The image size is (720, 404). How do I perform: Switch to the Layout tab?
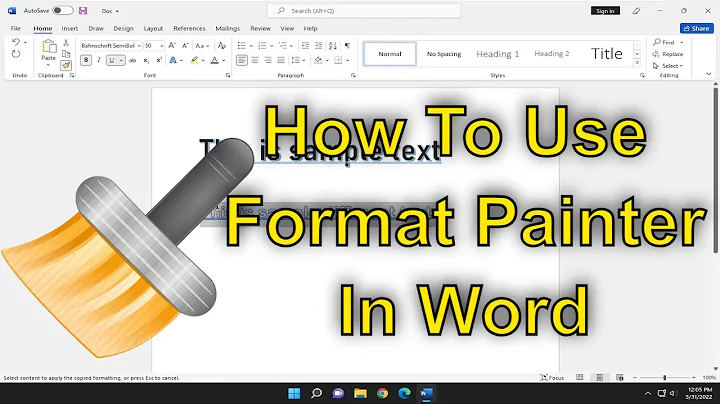[x=153, y=28]
